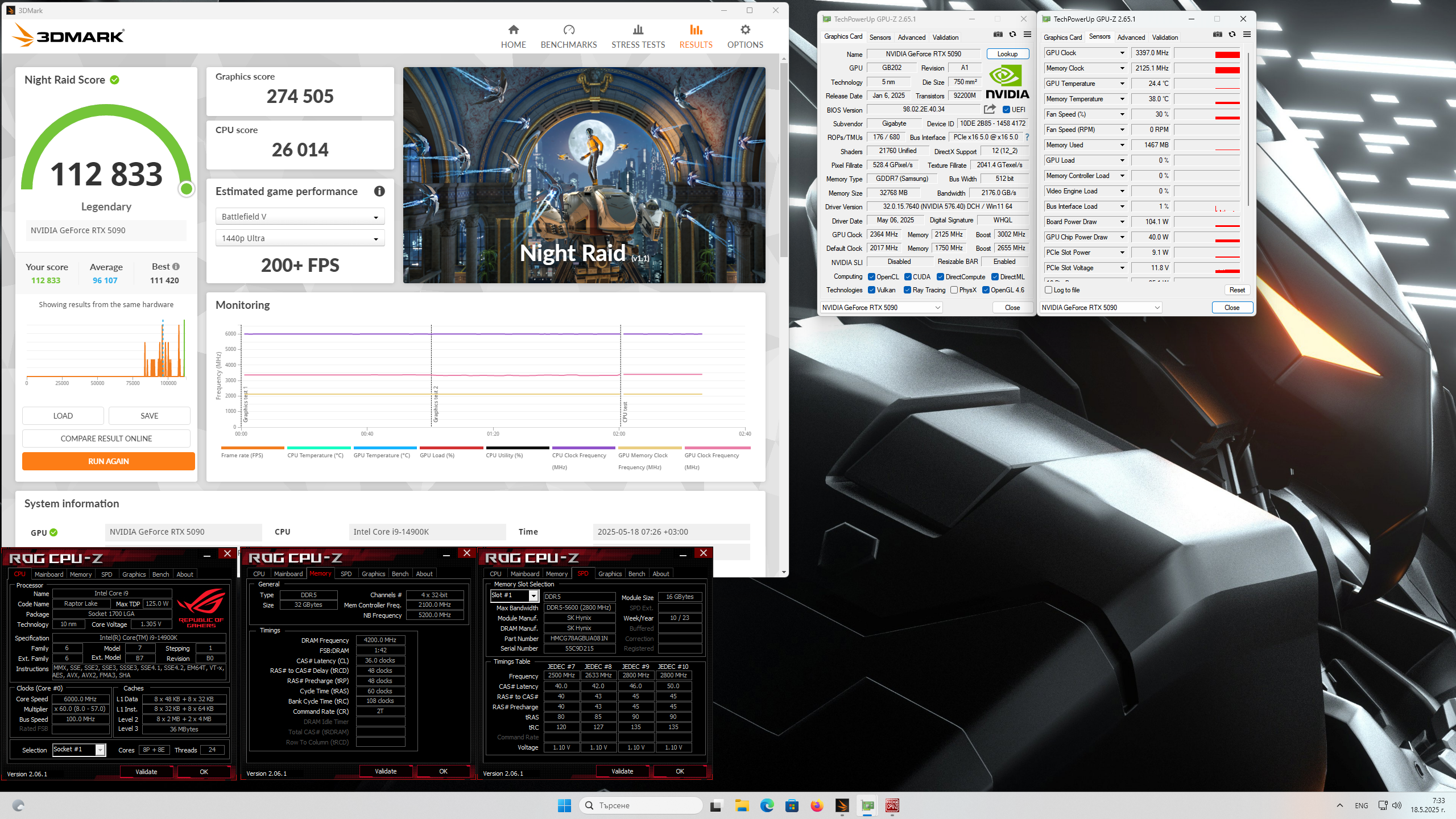This screenshot has width=1456, height=819.
Task: Open the RESULTS section in 3DMark
Action: click(x=696, y=36)
